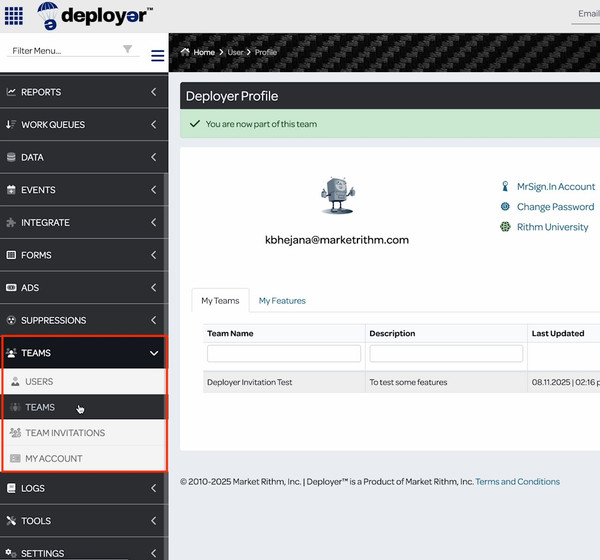Open the My Account submenu item
The height and width of the screenshot is (560, 600).
[x=85, y=458]
